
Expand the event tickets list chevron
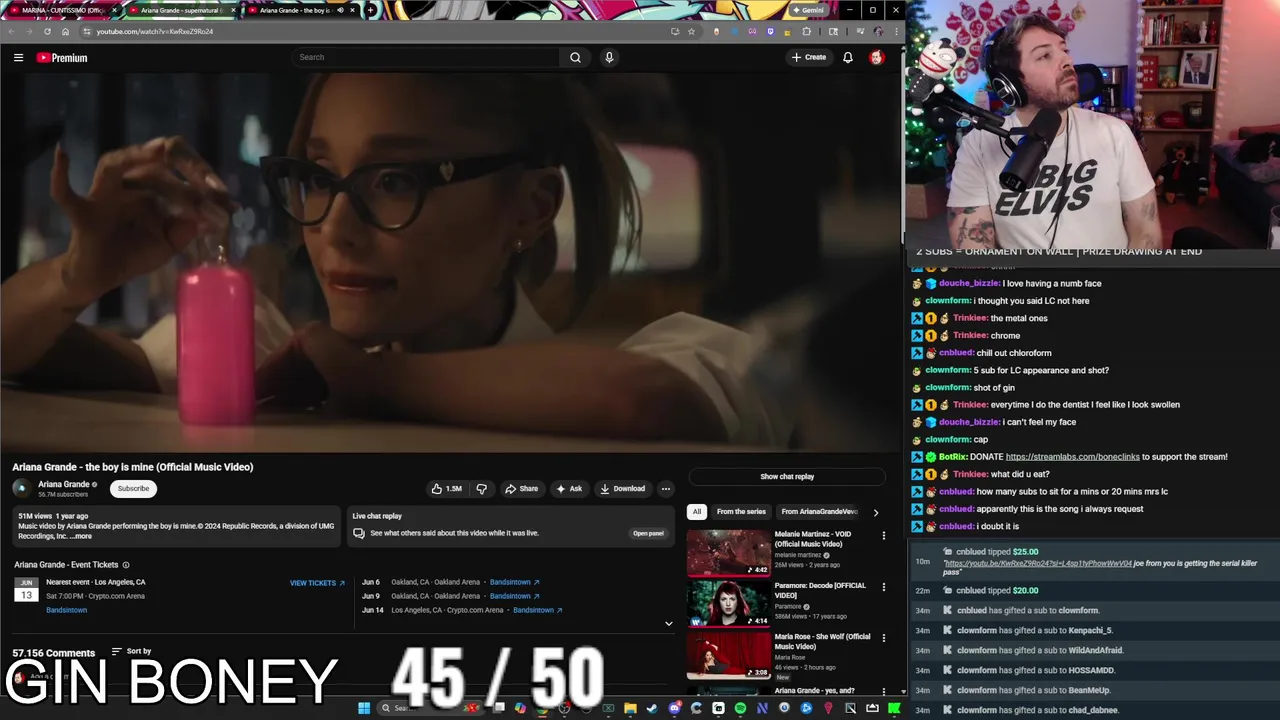pyautogui.click(x=669, y=623)
